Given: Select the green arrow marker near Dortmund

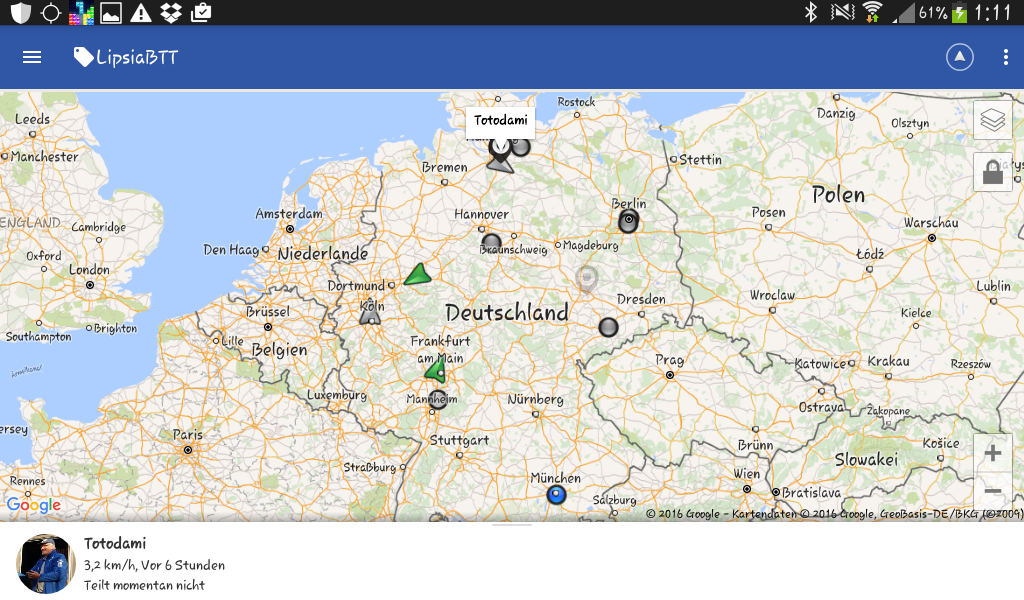Looking at the screenshot, I should click(x=417, y=275).
